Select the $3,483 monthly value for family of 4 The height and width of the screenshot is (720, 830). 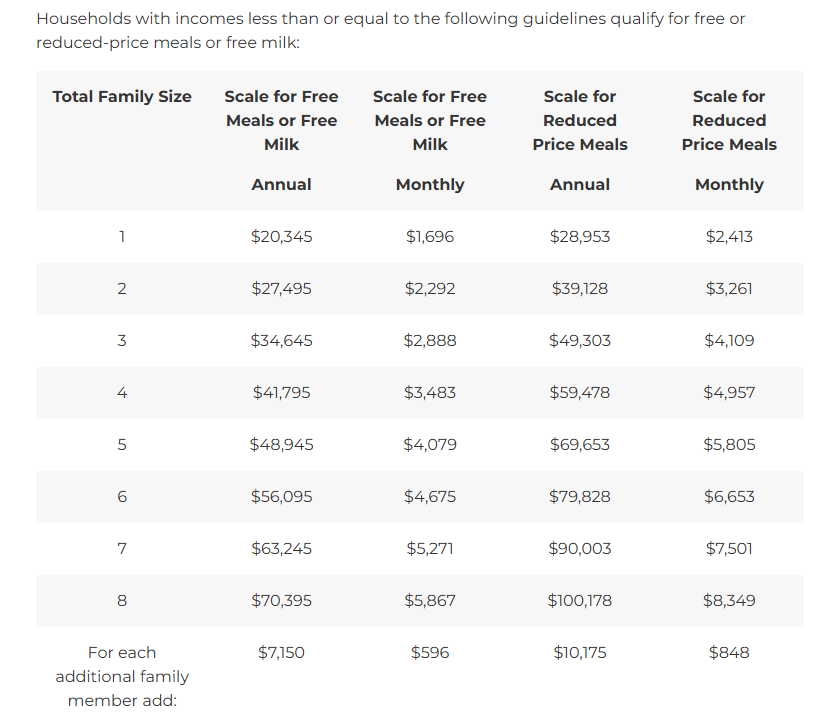[x=430, y=392]
